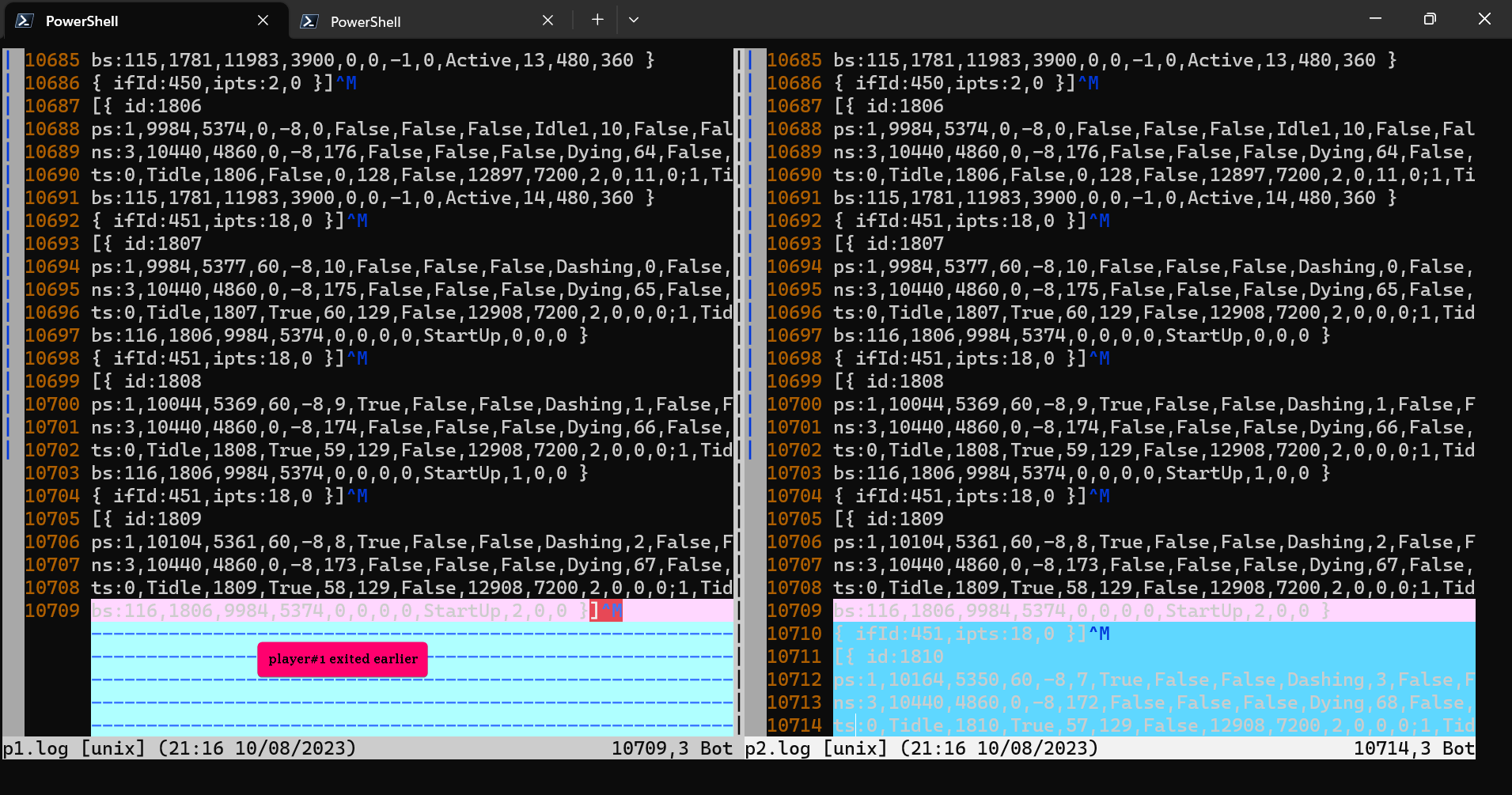Close the first PowerShell tab
The image size is (1512, 795).
(x=263, y=21)
